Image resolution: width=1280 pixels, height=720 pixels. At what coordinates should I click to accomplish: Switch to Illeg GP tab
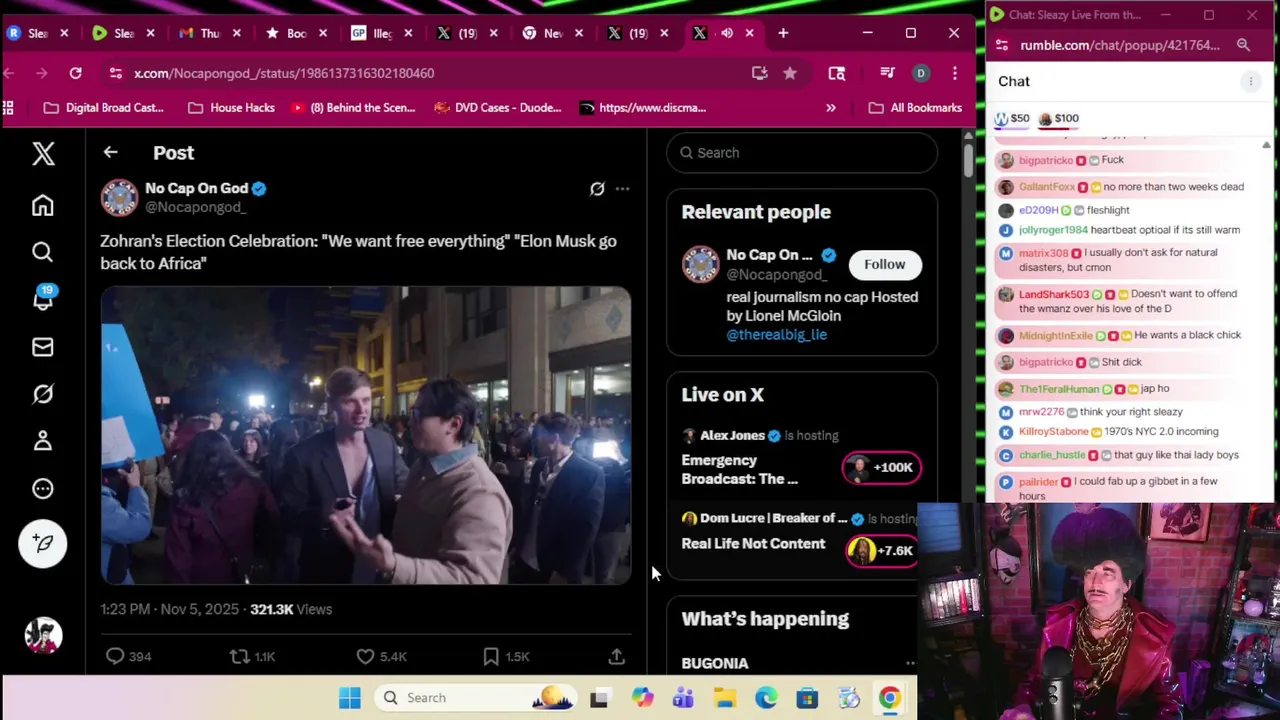[x=382, y=33]
